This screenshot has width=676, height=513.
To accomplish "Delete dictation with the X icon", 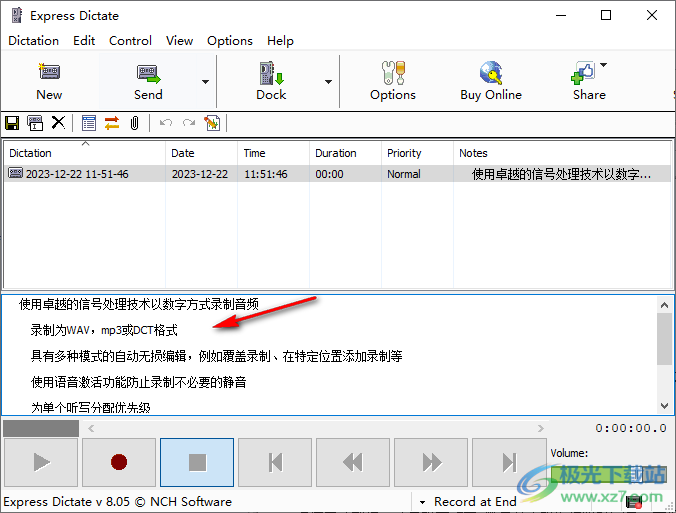I will point(58,123).
